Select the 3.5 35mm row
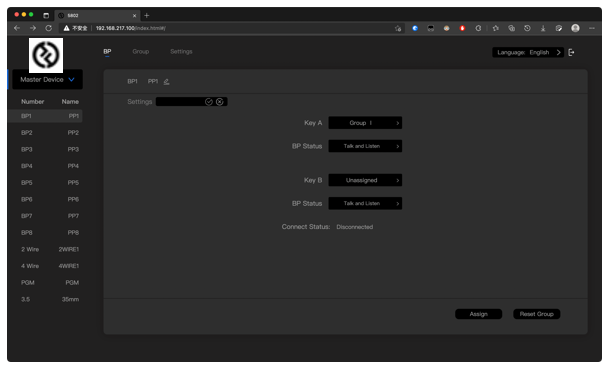Image resolution: width=608 pixels, height=368 pixels. tap(45, 299)
